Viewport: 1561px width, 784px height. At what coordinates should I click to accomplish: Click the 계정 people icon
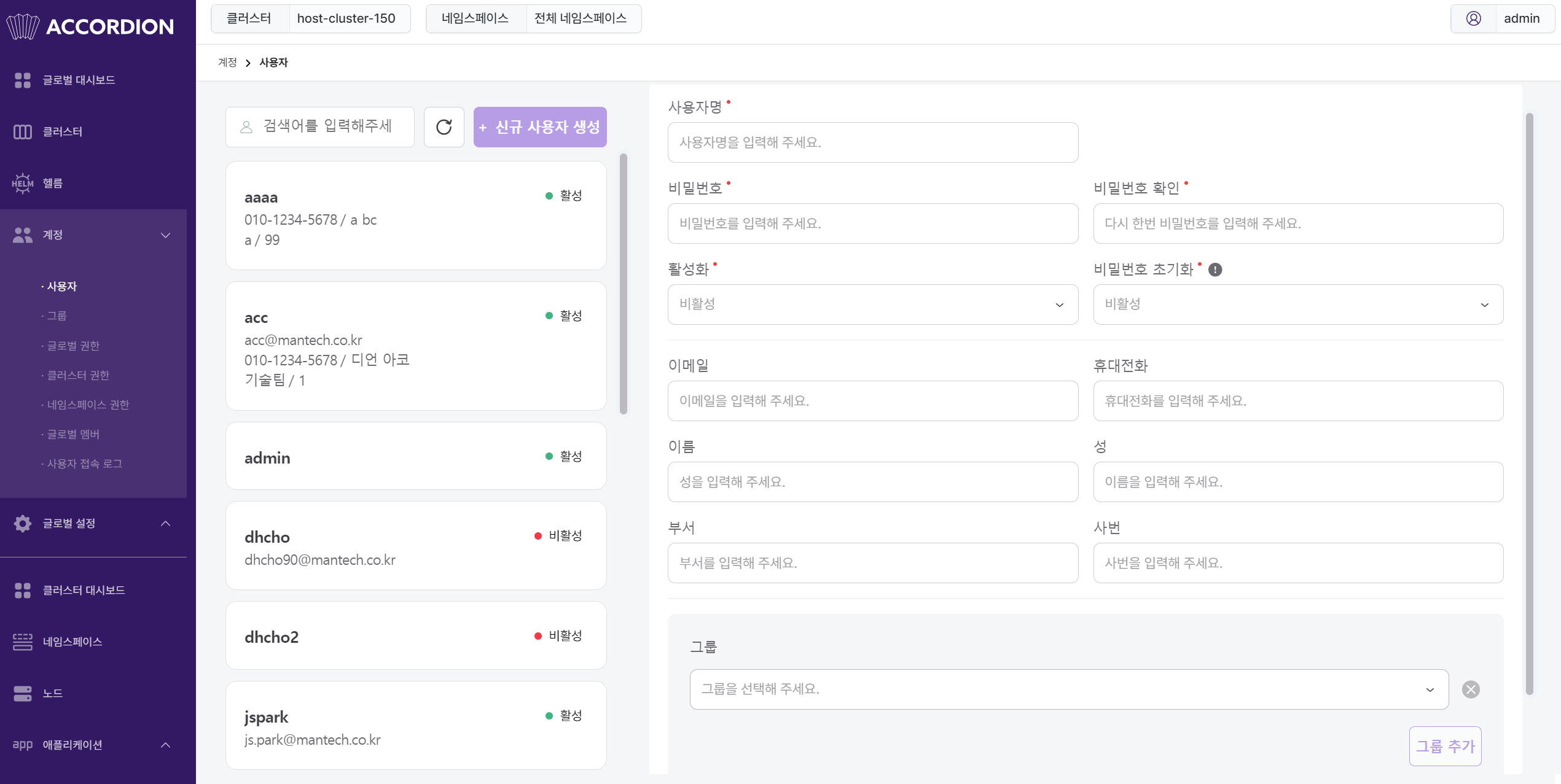(x=23, y=235)
